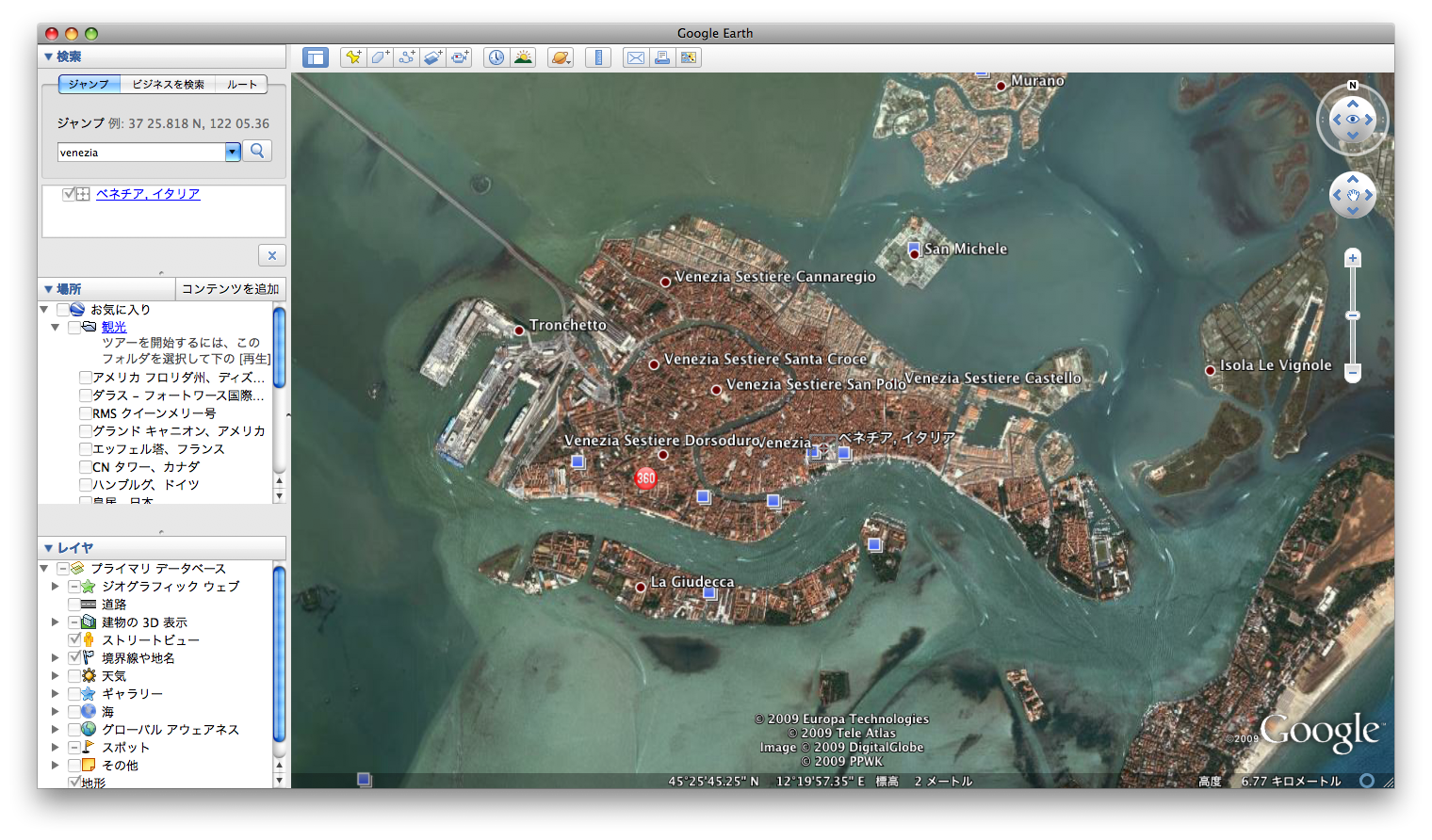Select the ルート tab
Viewport: 1432px width, 840px height.
[241, 85]
